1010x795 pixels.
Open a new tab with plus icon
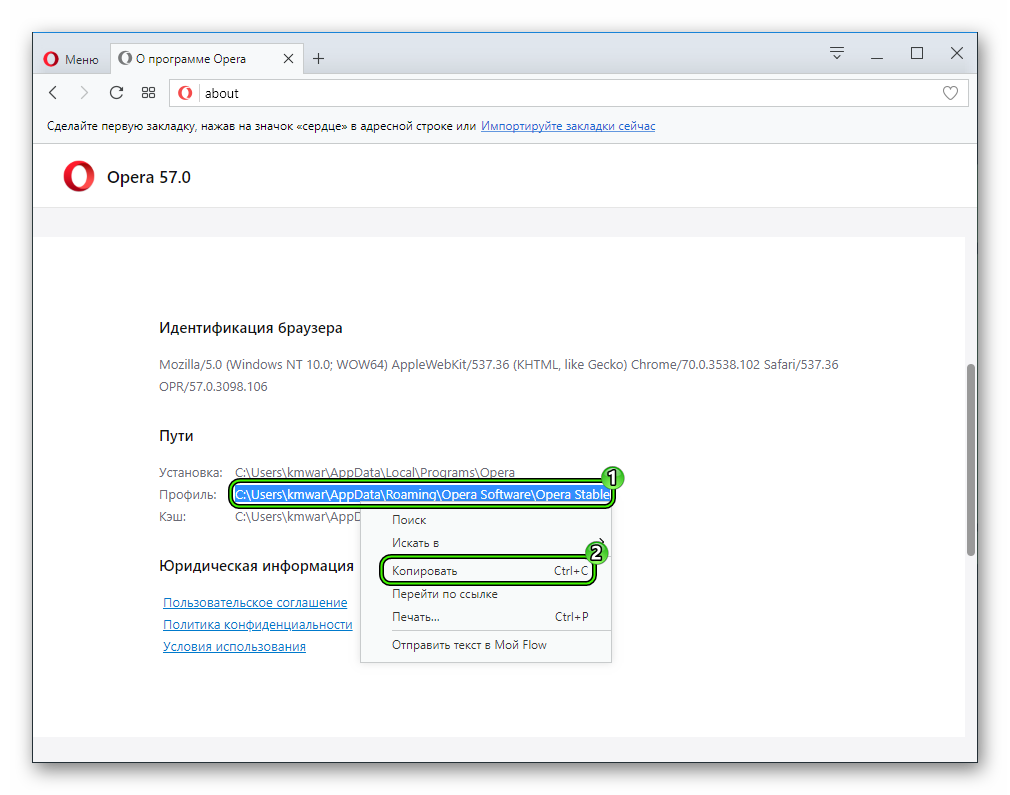click(x=318, y=59)
